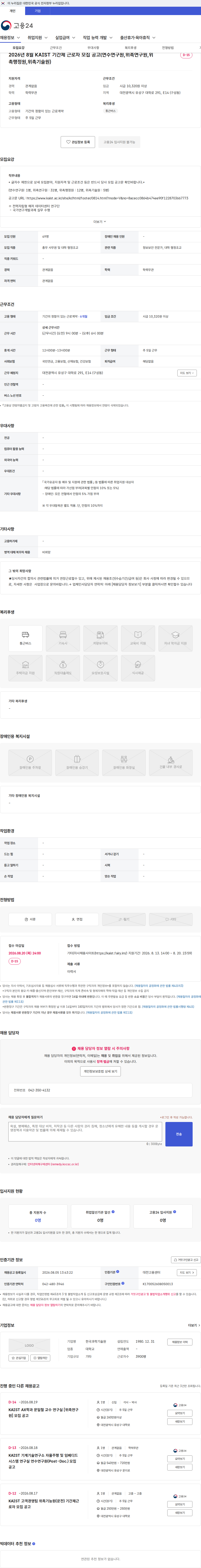Click 새창보기 for the D-14 posting
The height and width of the screenshot is (1568, 201).
point(180,1422)
